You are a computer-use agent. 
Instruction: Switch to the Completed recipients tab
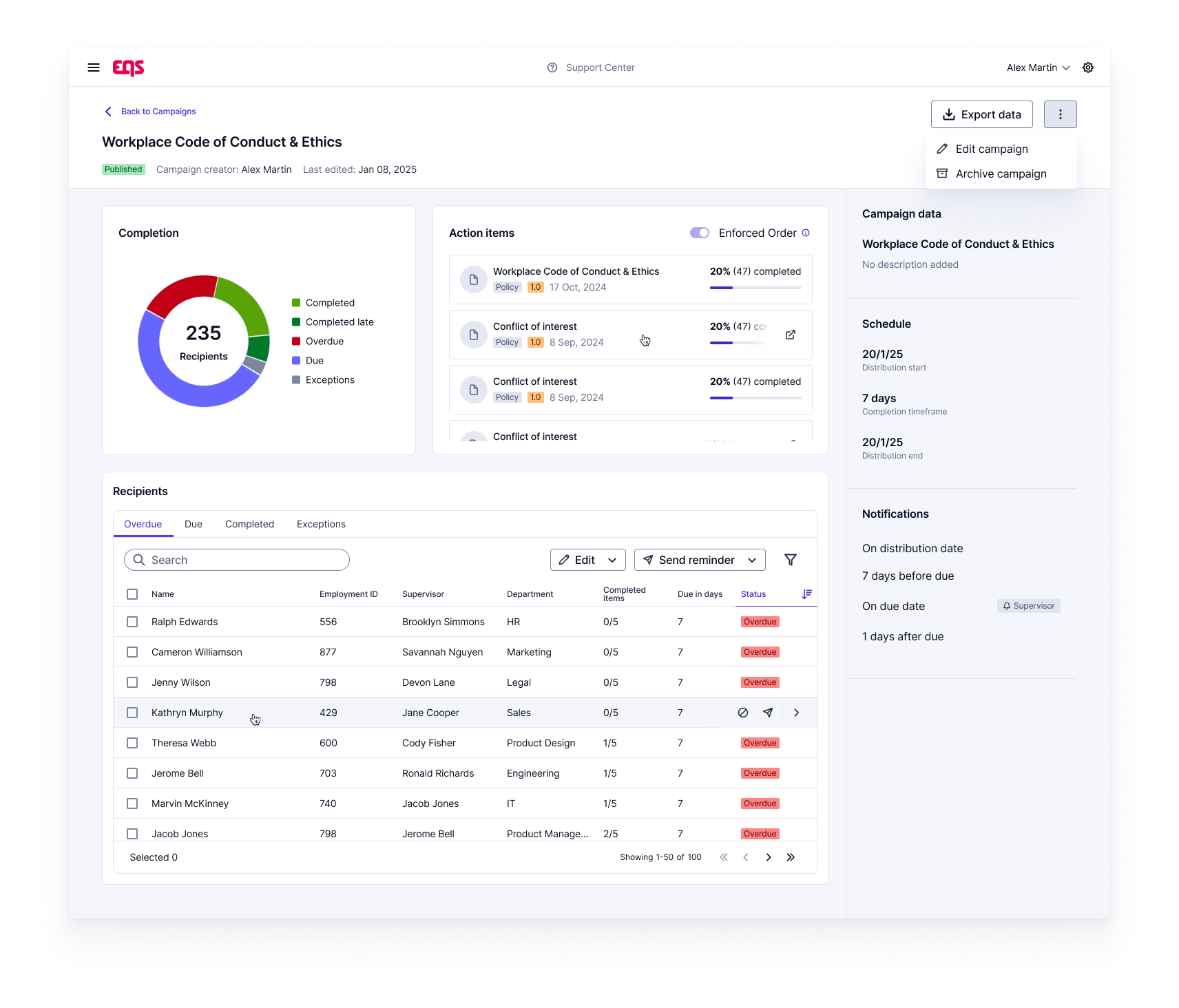point(249,524)
